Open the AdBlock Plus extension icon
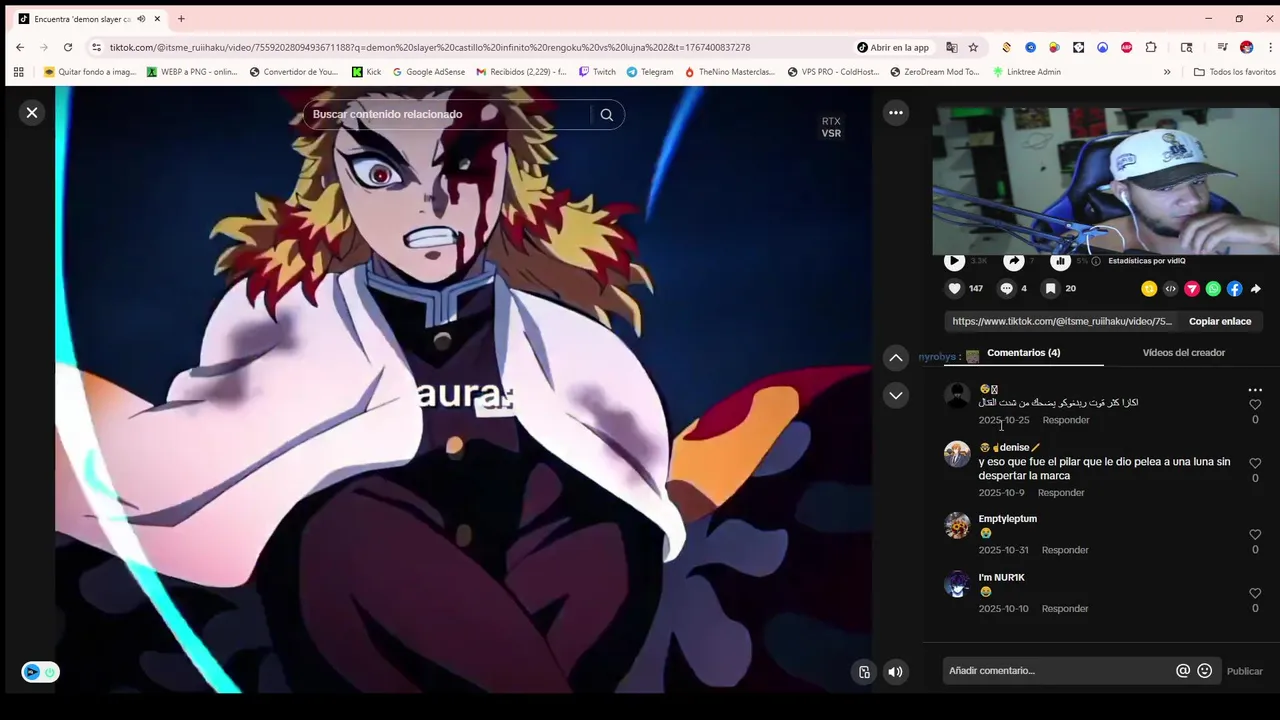 (1126, 47)
